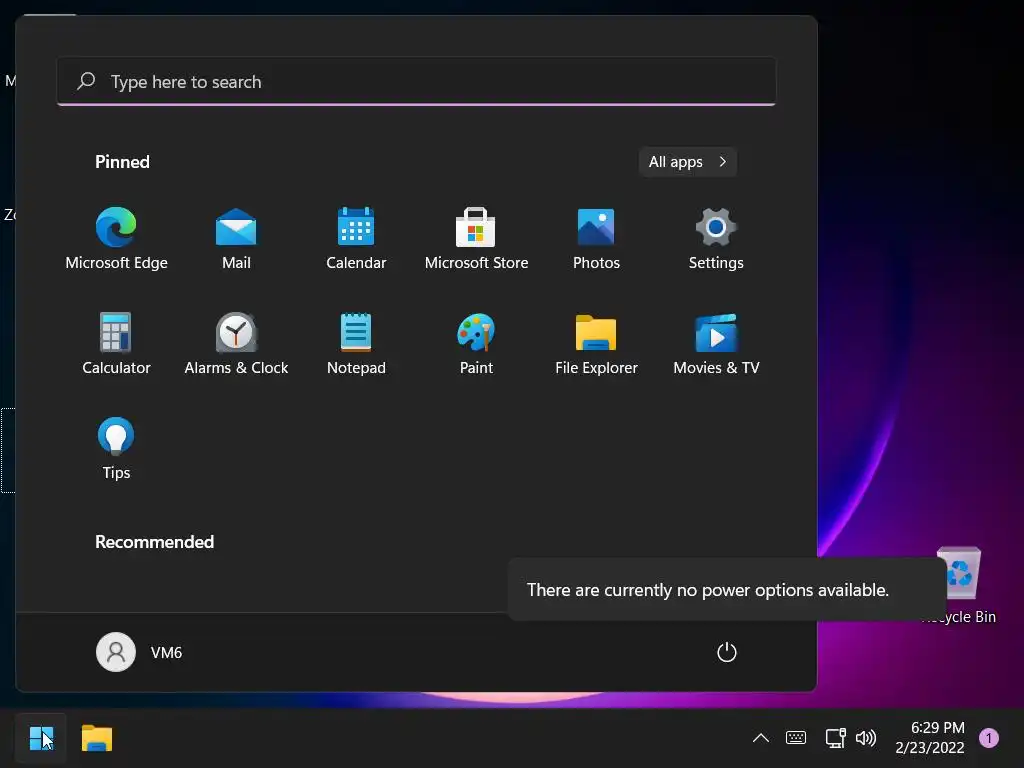Launch the Mail app

pyautogui.click(x=236, y=238)
